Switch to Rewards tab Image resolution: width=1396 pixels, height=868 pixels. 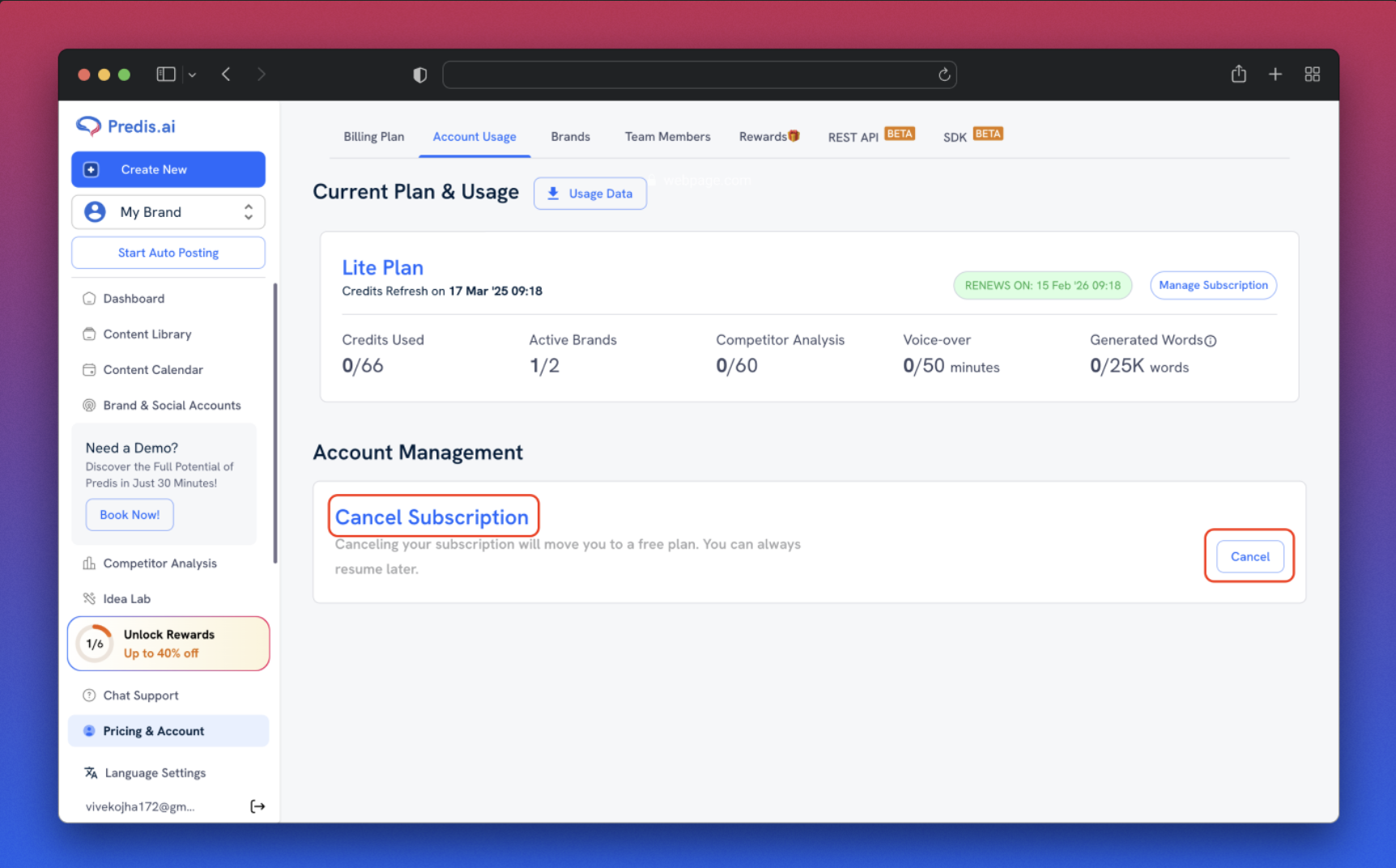[x=769, y=137]
